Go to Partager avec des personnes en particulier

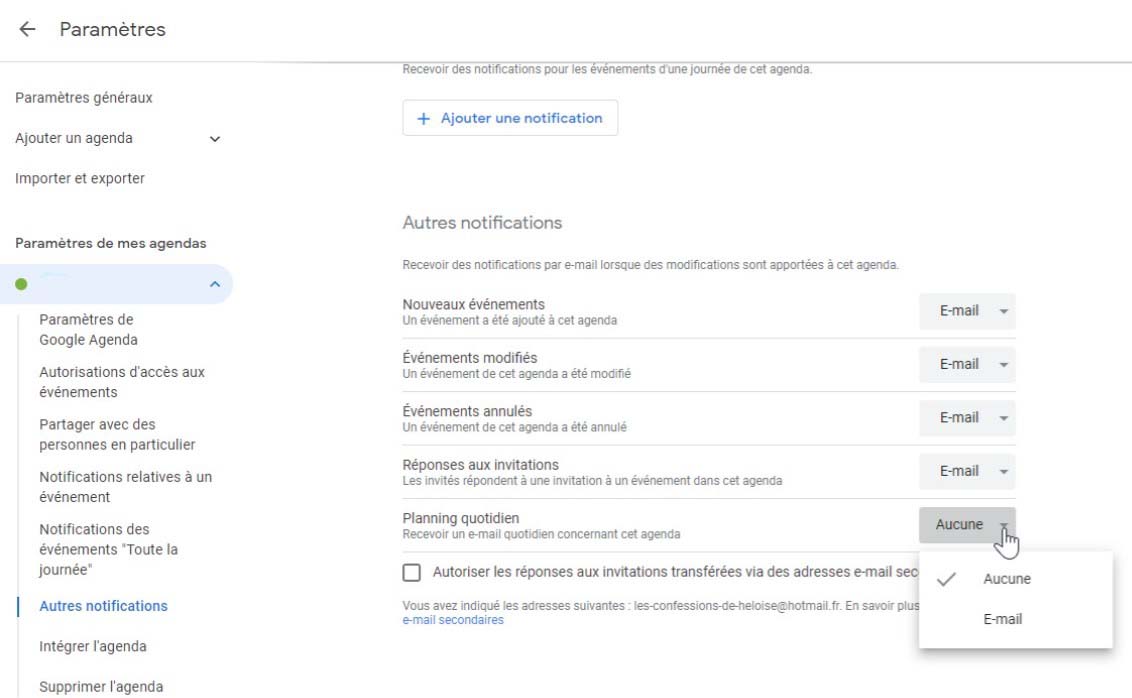(x=117, y=435)
